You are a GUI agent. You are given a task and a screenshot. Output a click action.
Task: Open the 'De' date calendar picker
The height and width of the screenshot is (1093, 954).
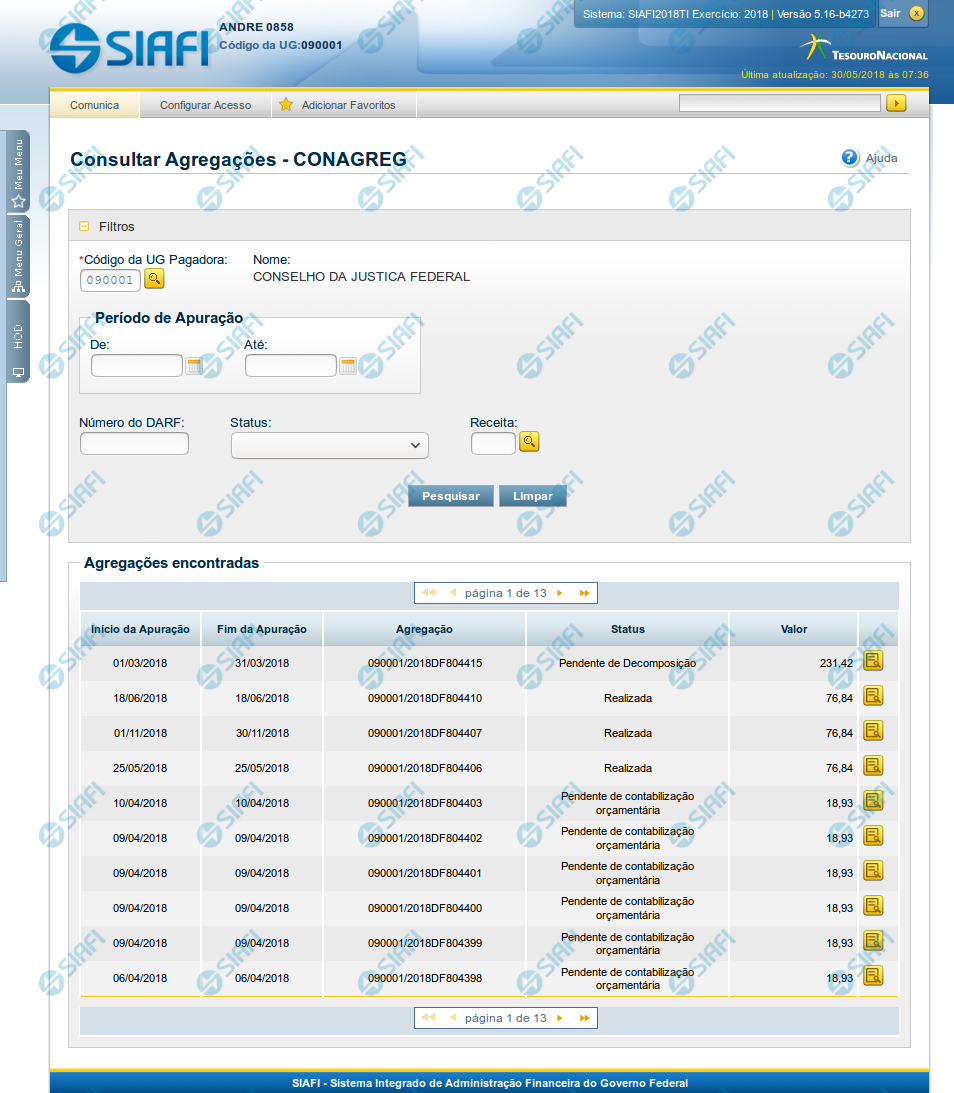pyautogui.click(x=194, y=366)
